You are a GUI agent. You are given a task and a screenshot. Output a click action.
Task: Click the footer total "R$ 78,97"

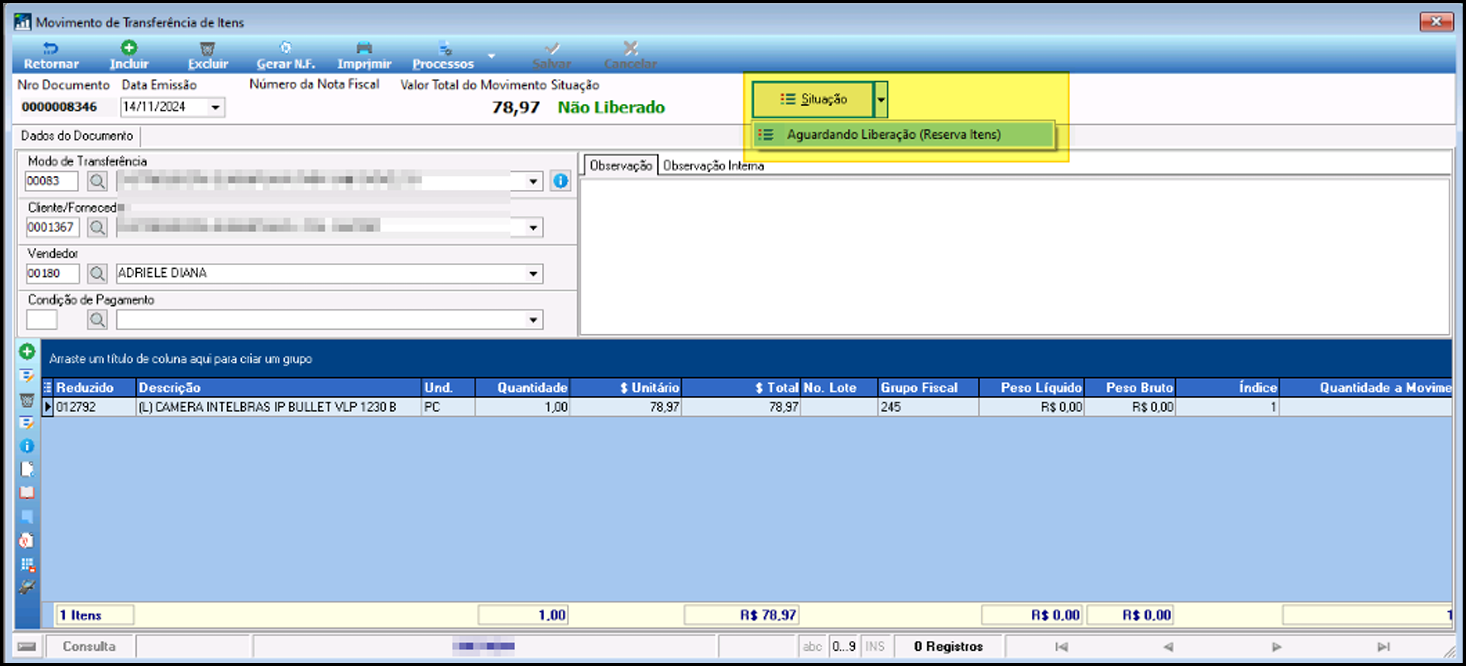click(741, 615)
